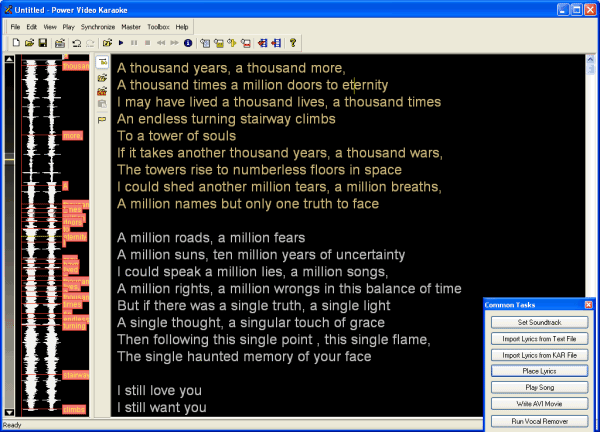This screenshot has height=432, width=600.
Task: Open the File menu
Action: click(x=15, y=27)
